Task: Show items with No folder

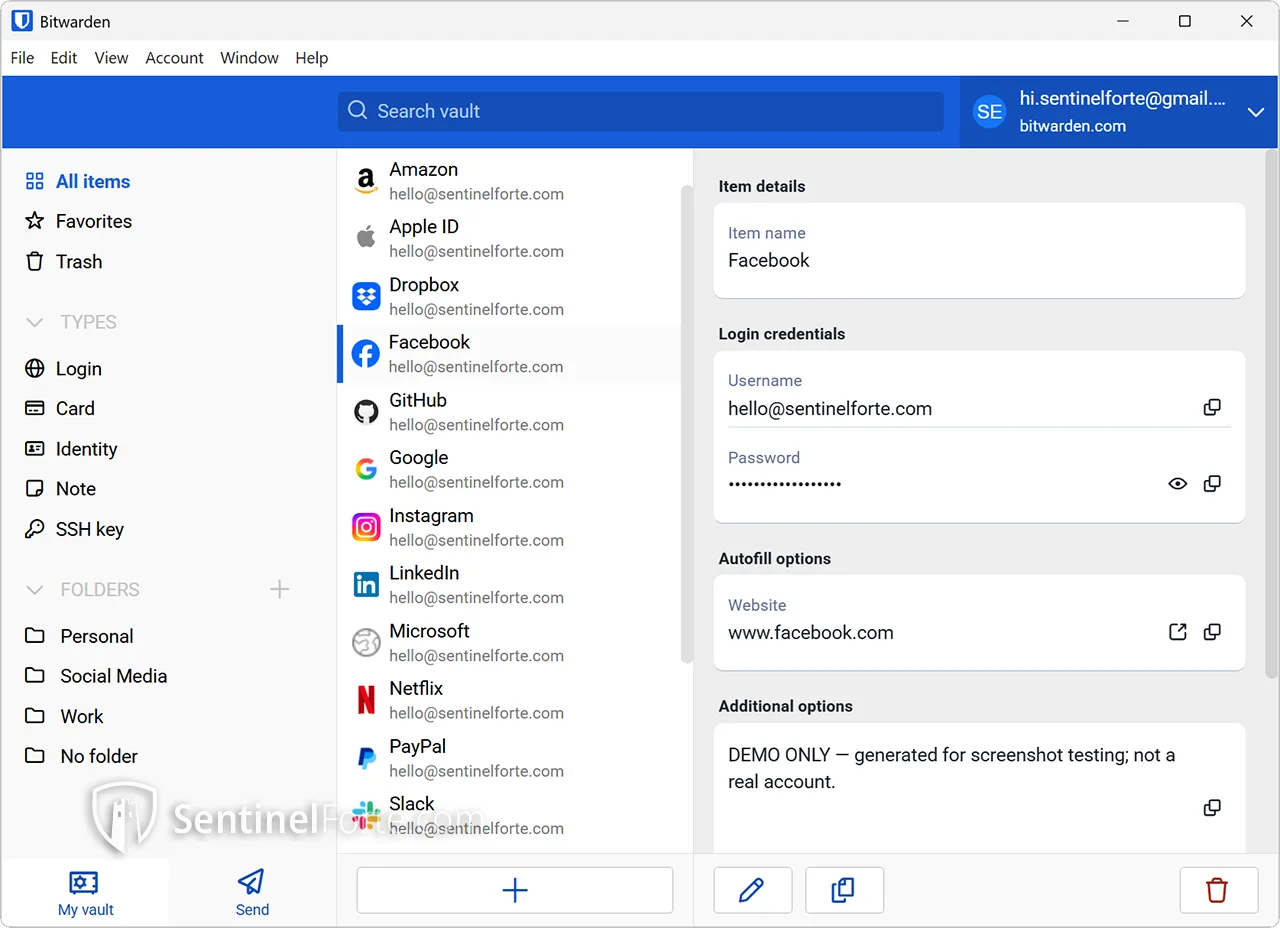Action: 81,756
